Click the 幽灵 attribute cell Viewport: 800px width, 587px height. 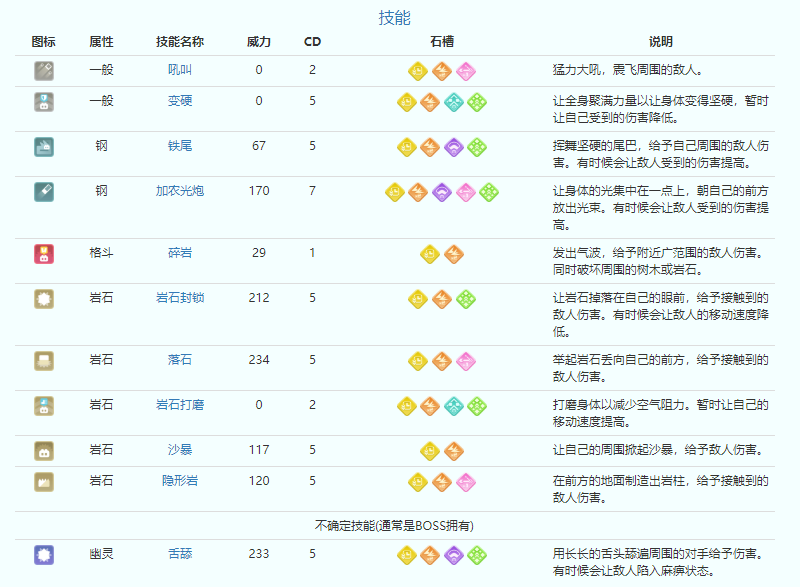101,553
